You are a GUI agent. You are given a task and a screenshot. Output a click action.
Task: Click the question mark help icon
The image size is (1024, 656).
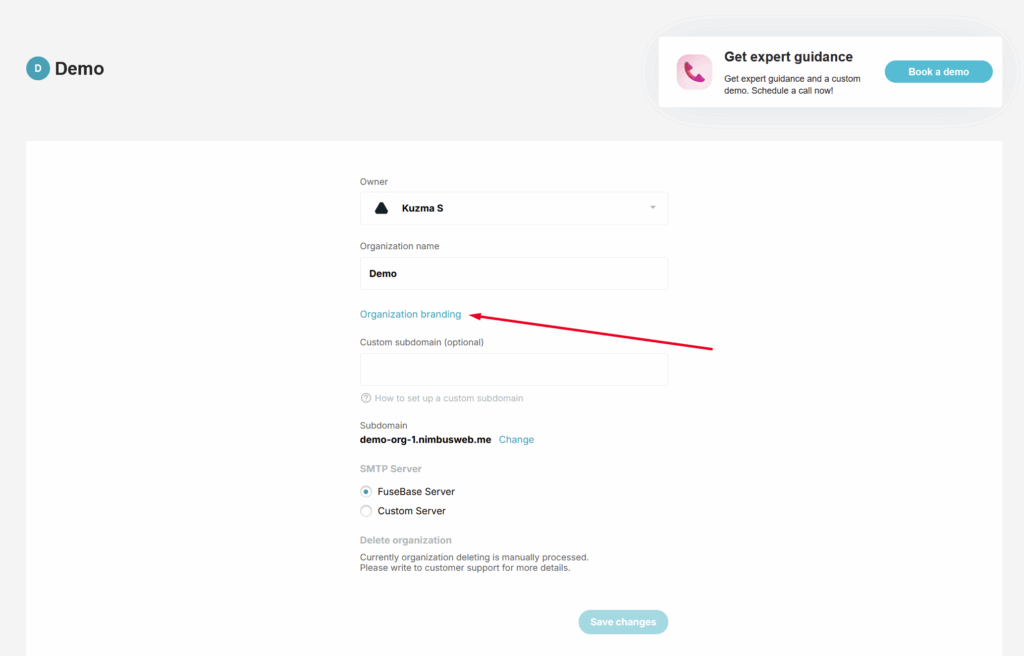pos(366,398)
